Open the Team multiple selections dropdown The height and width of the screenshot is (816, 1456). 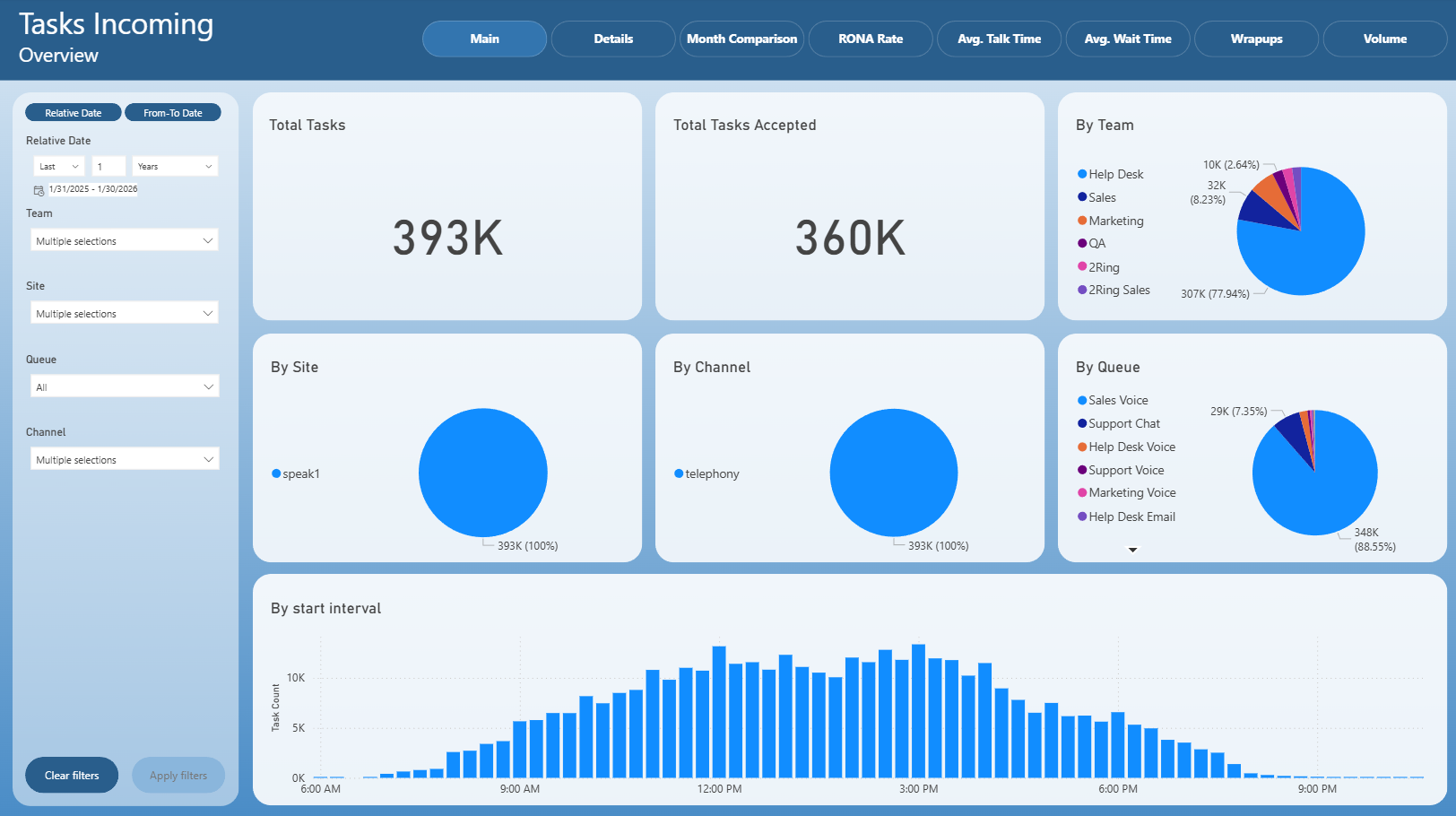tap(125, 240)
